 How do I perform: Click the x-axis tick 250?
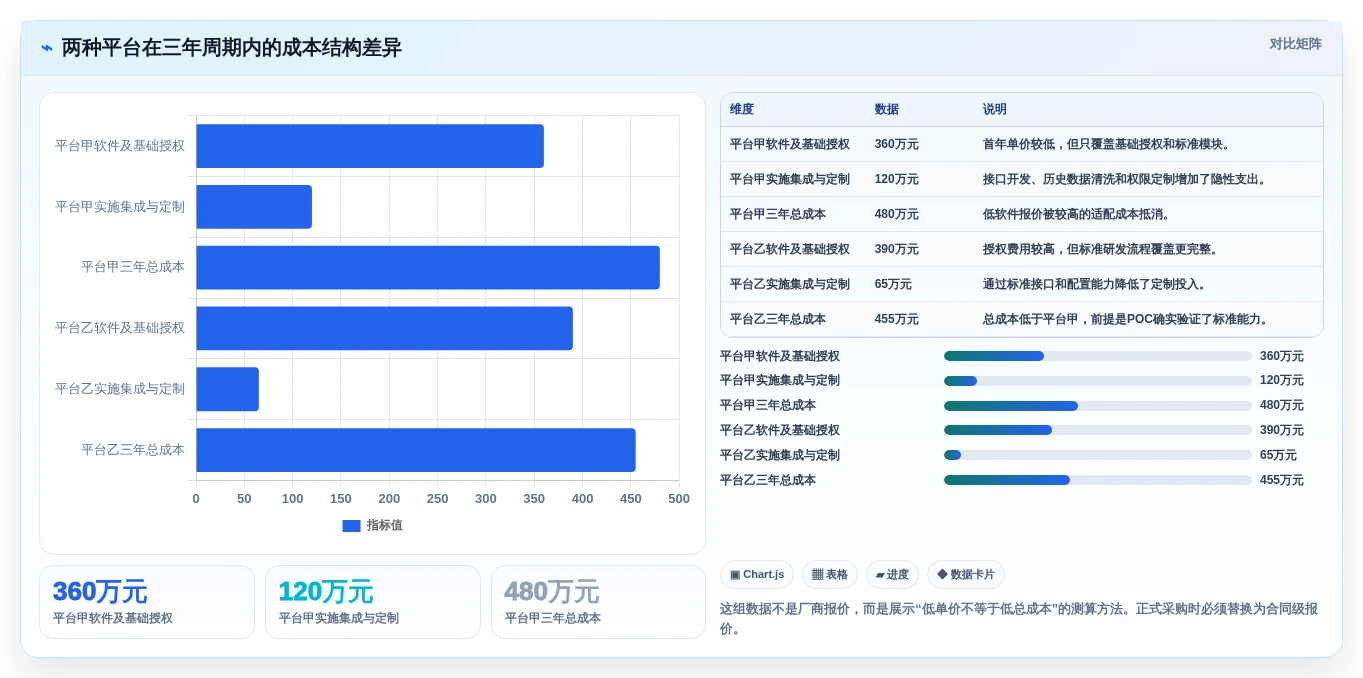[438, 499]
